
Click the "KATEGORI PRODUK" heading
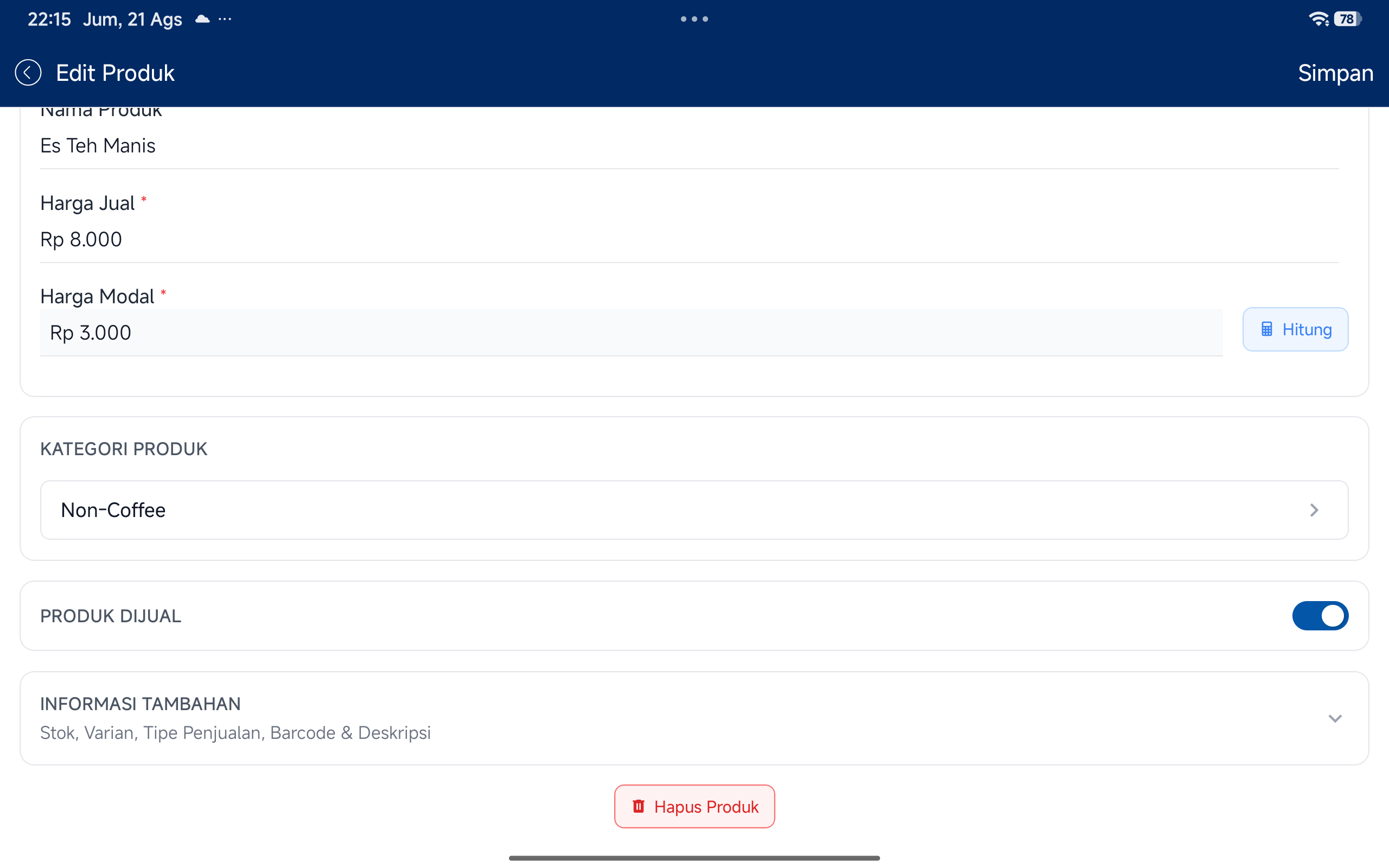click(124, 449)
